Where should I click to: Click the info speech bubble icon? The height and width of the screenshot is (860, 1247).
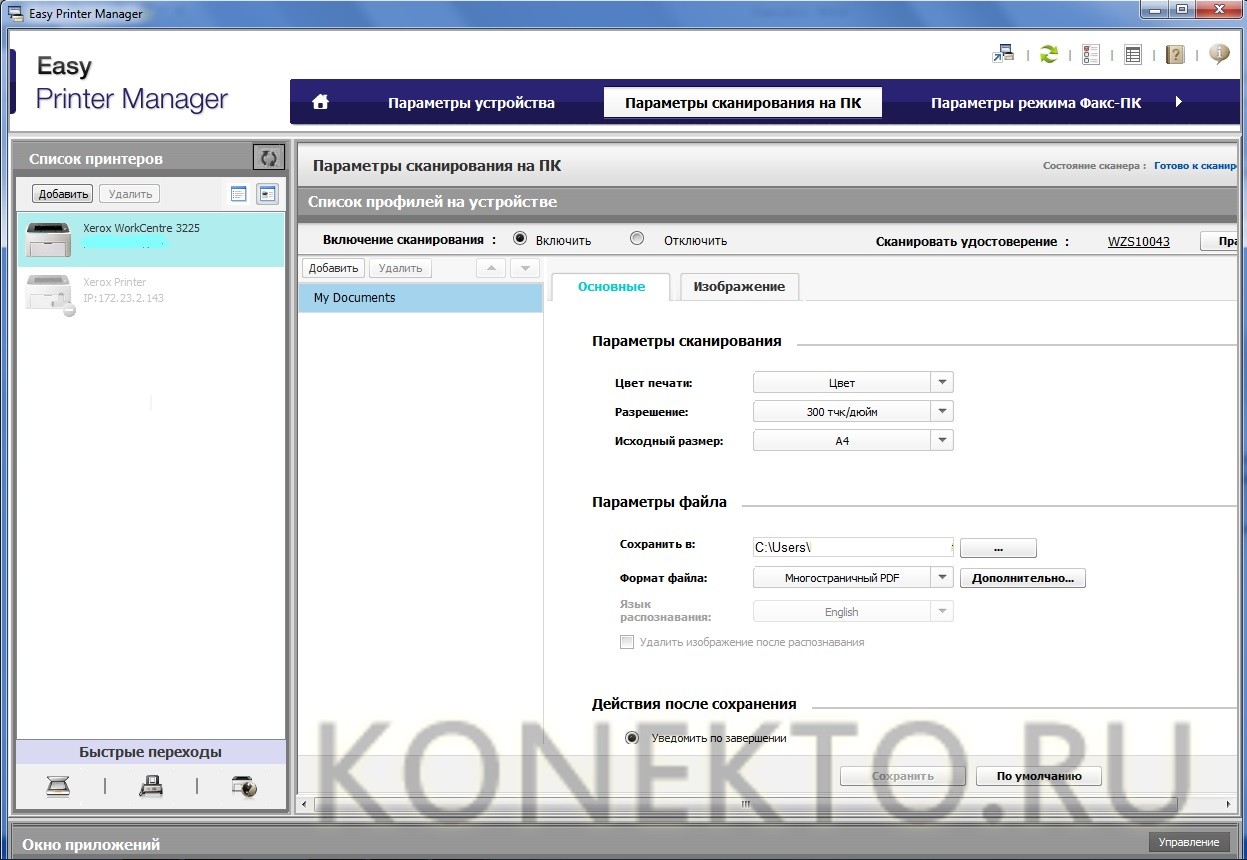(1218, 54)
